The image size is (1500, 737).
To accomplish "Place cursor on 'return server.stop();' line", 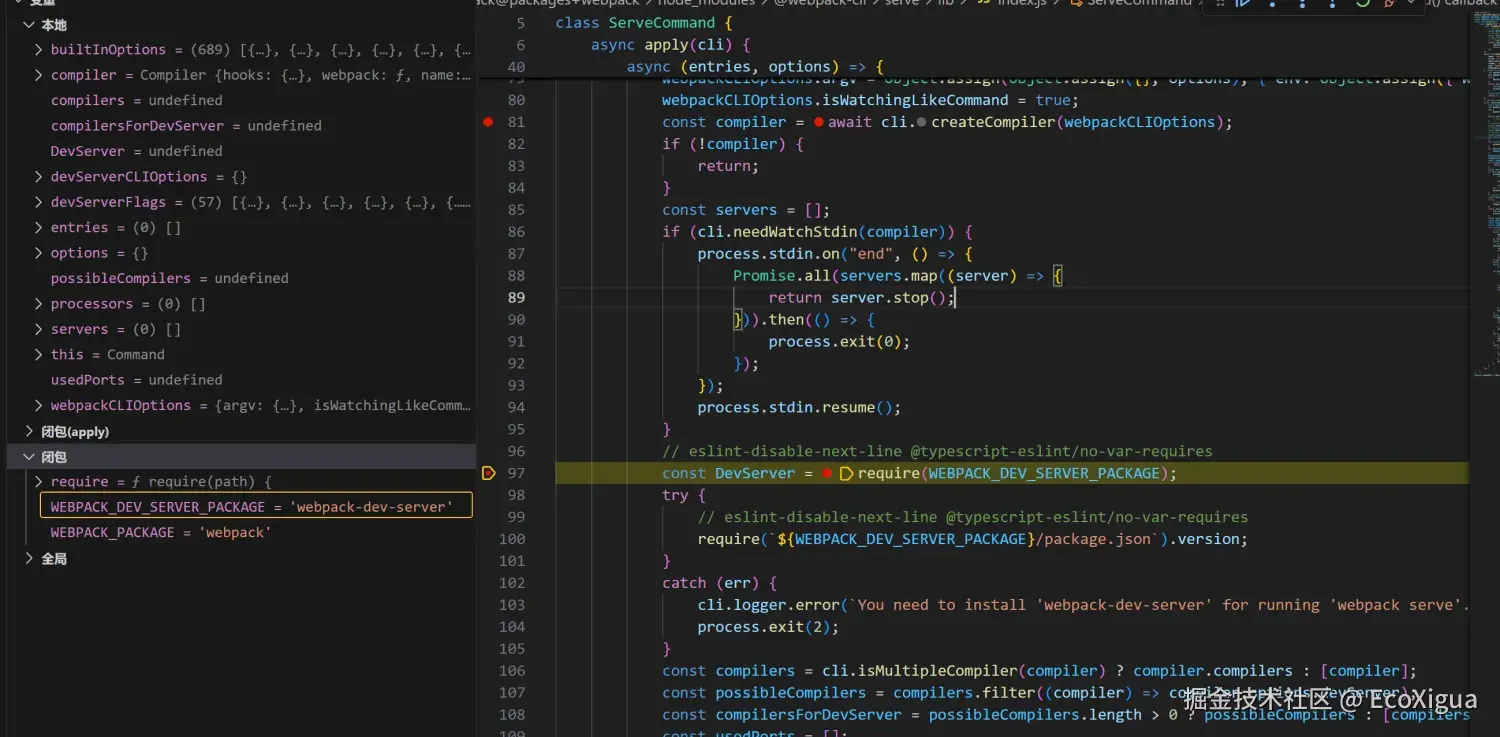I will click(x=862, y=298).
